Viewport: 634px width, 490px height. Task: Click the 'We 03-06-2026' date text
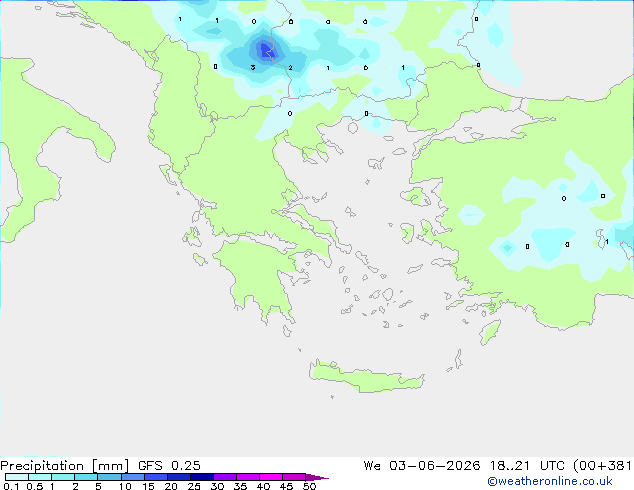422,466
